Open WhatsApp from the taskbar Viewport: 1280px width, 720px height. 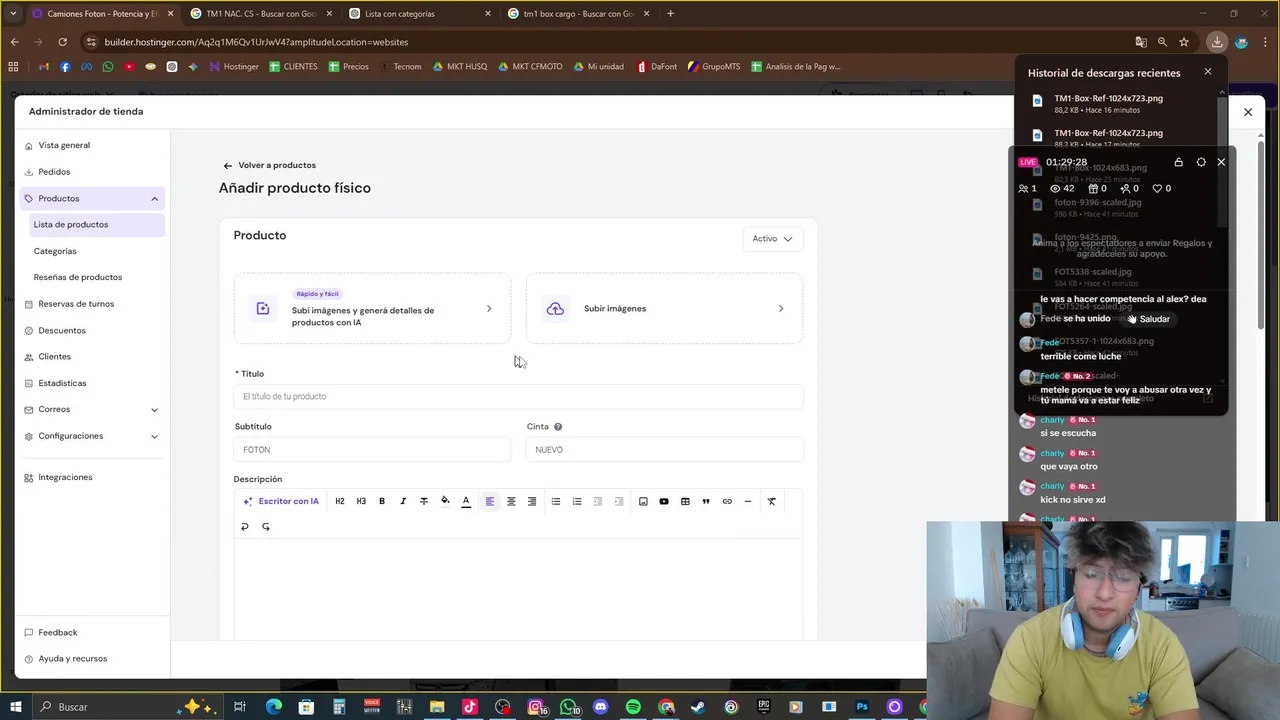click(568, 707)
